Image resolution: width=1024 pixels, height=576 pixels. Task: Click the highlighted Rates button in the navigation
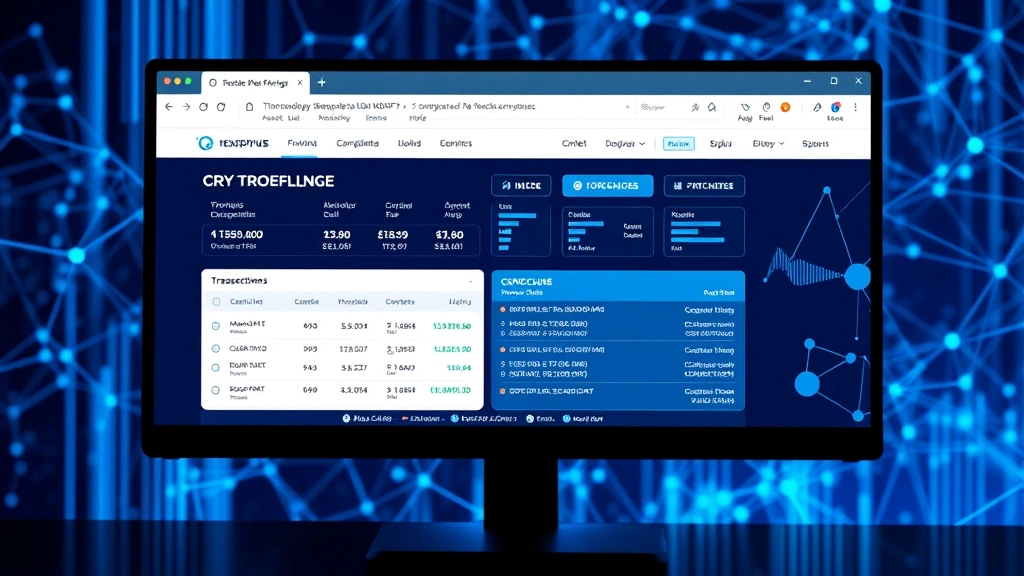(678, 143)
